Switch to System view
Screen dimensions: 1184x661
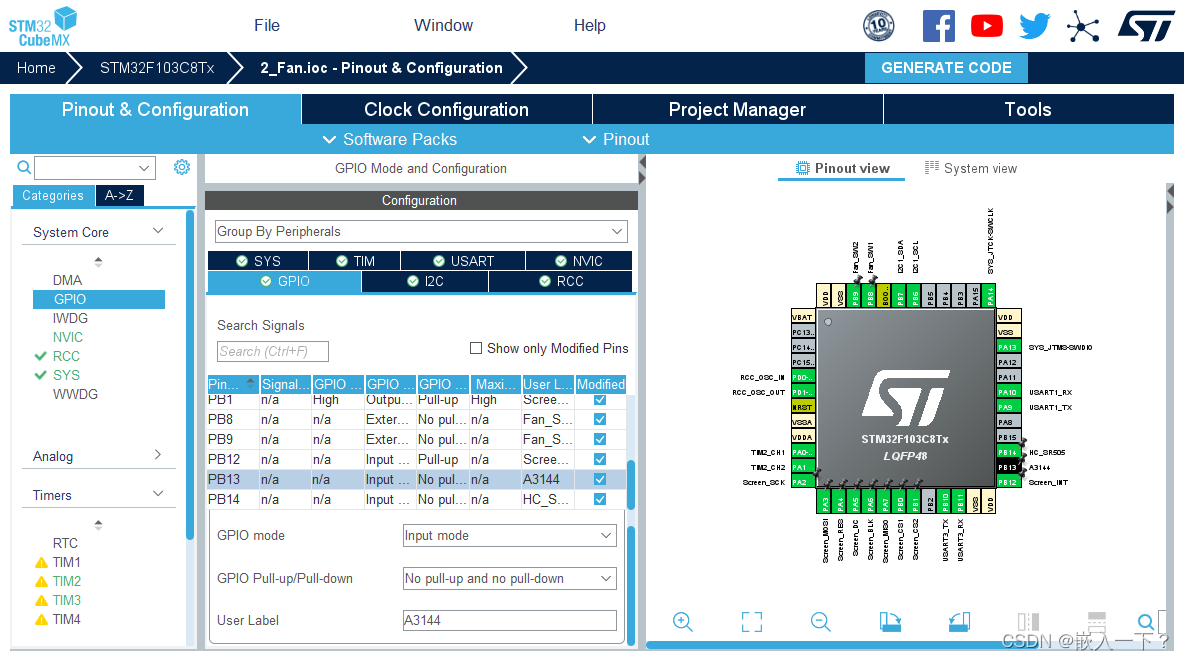[971, 168]
